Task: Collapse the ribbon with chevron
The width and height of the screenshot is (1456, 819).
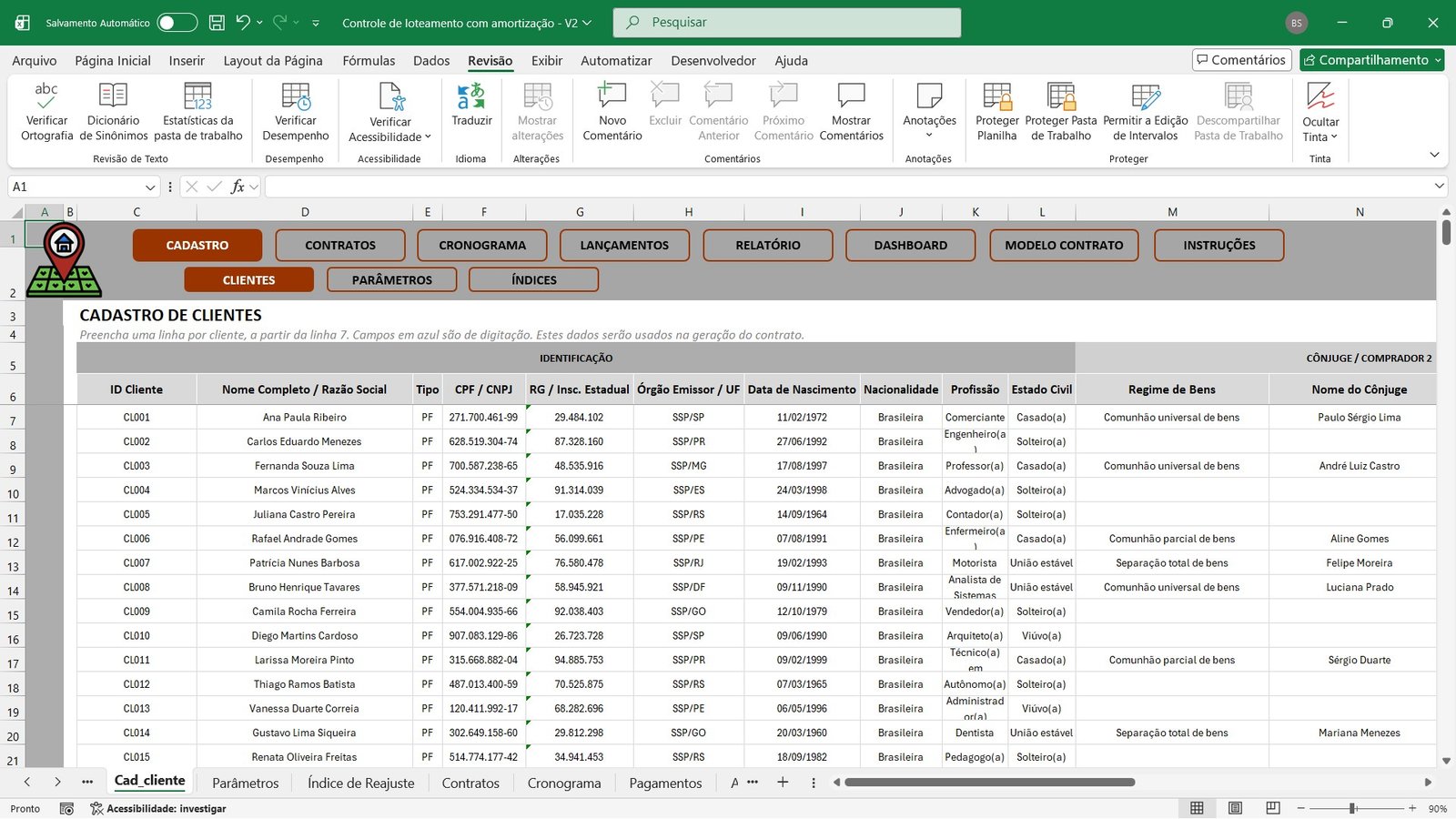Action: [x=1434, y=155]
